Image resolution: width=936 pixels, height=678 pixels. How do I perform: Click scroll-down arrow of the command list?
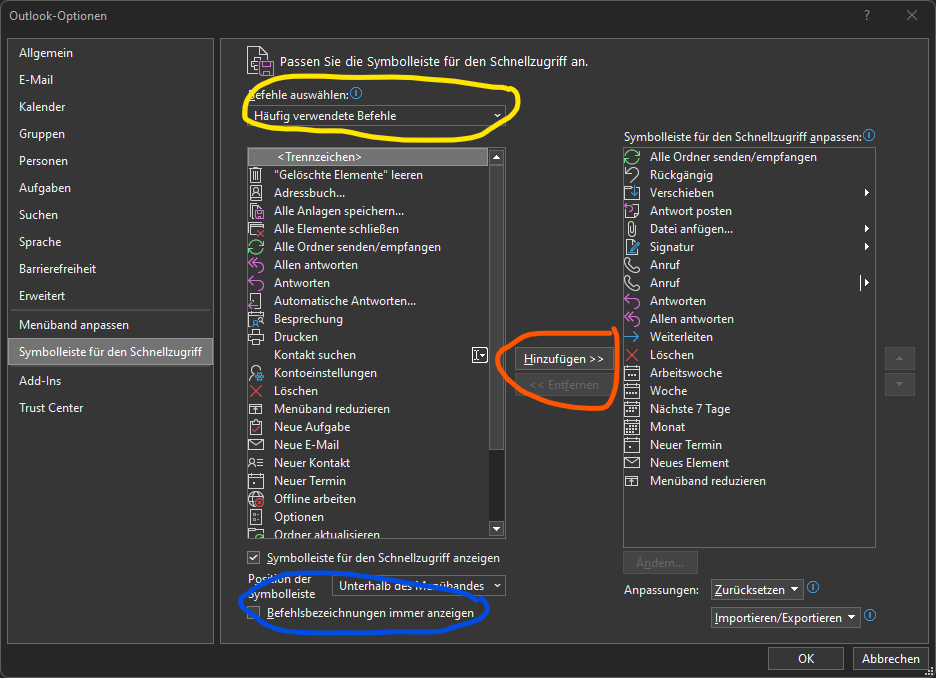tap(497, 529)
